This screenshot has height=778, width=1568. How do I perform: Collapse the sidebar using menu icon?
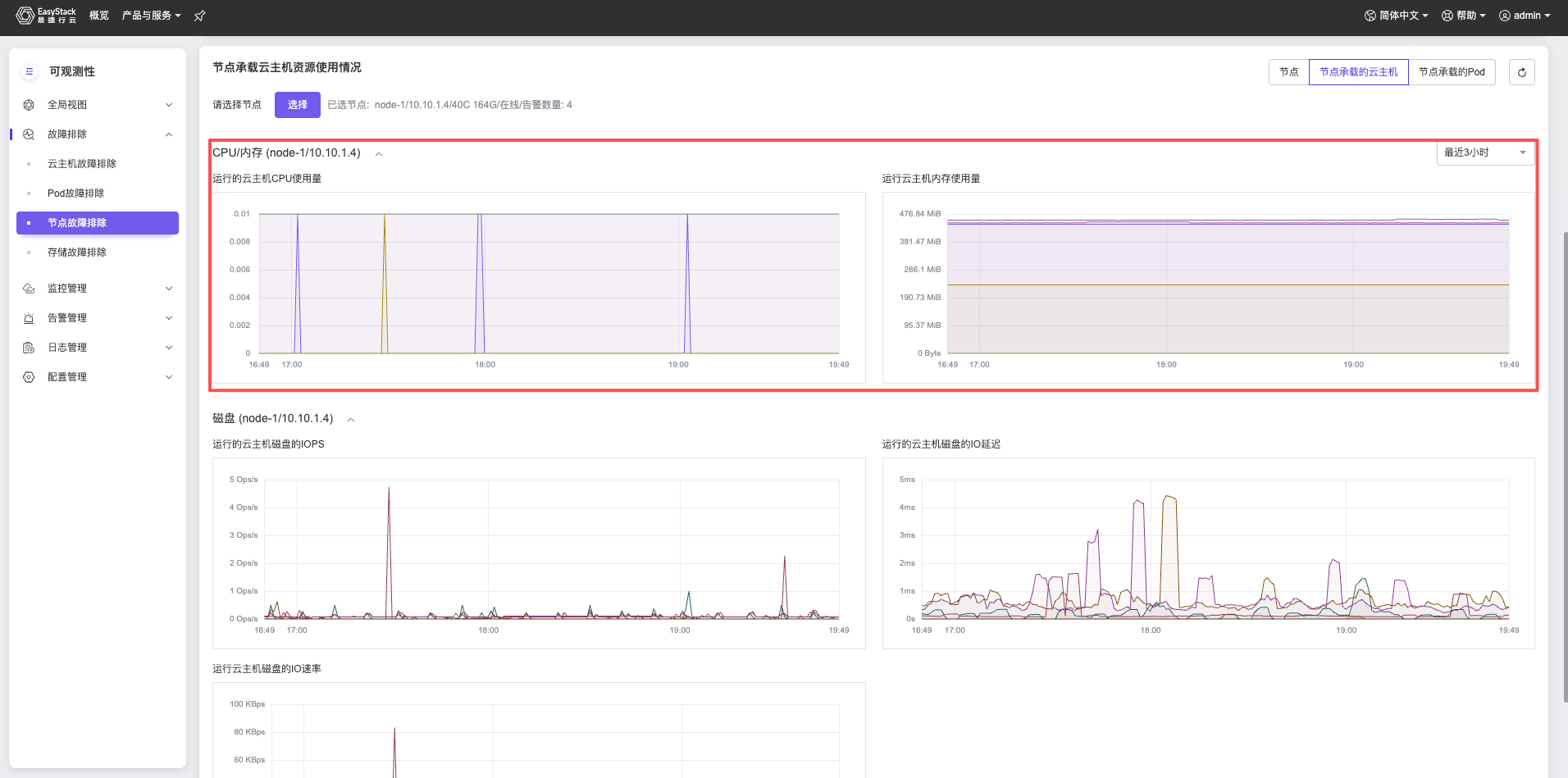pyautogui.click(x=30, y=71)
